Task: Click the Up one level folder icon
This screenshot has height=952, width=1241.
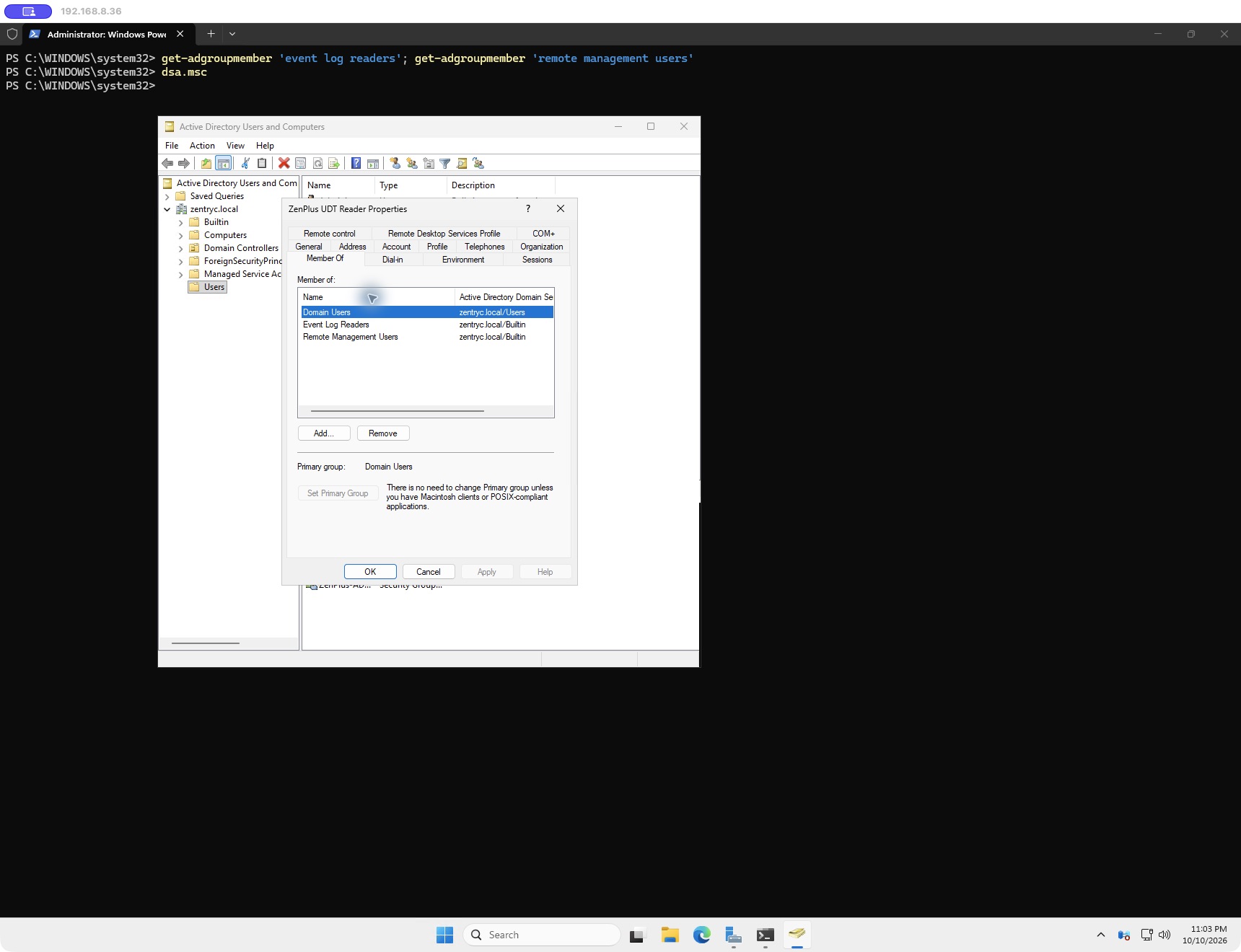Action: tap(206, 164)
